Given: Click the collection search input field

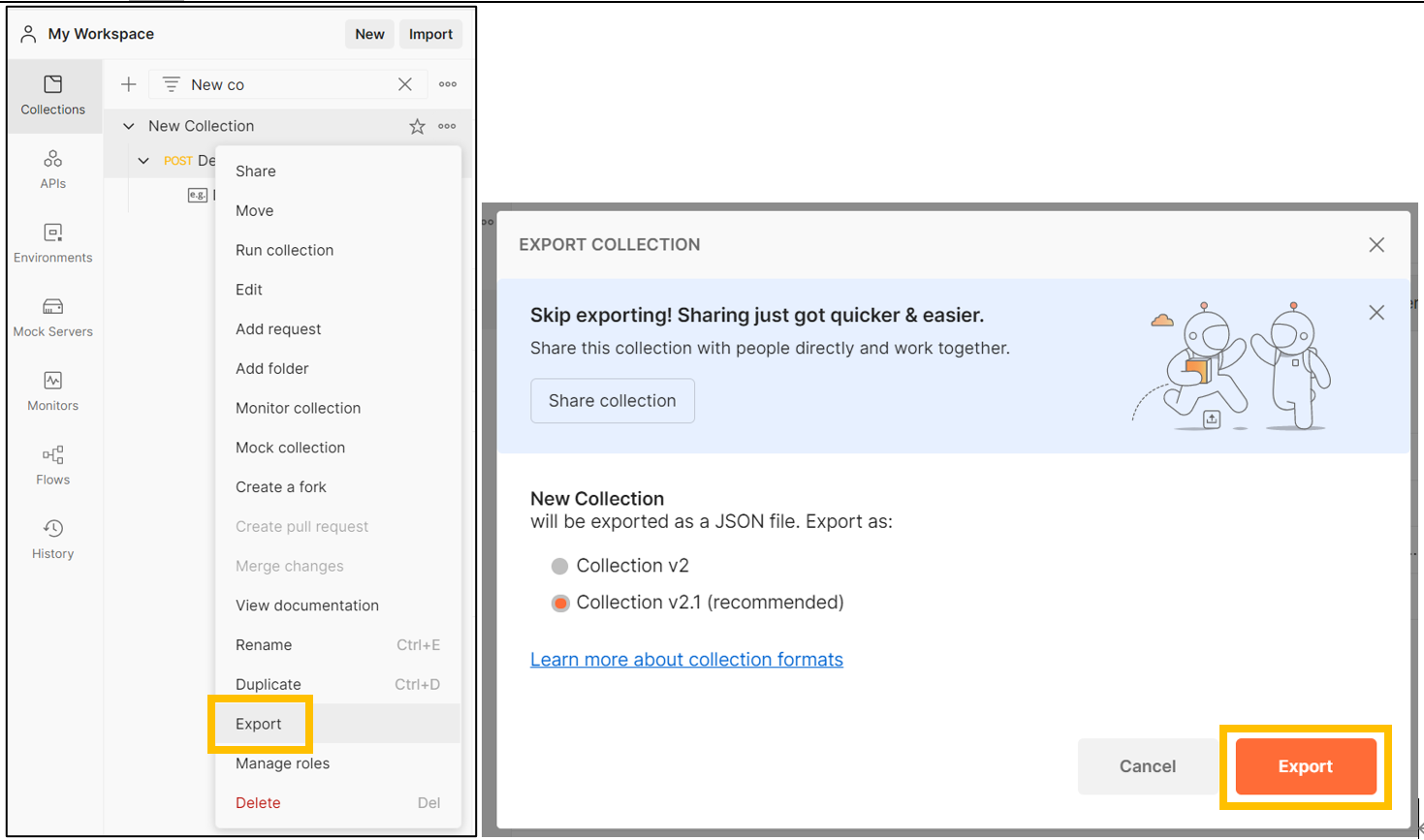Looking at the screenshot, I should coord(287,84).
